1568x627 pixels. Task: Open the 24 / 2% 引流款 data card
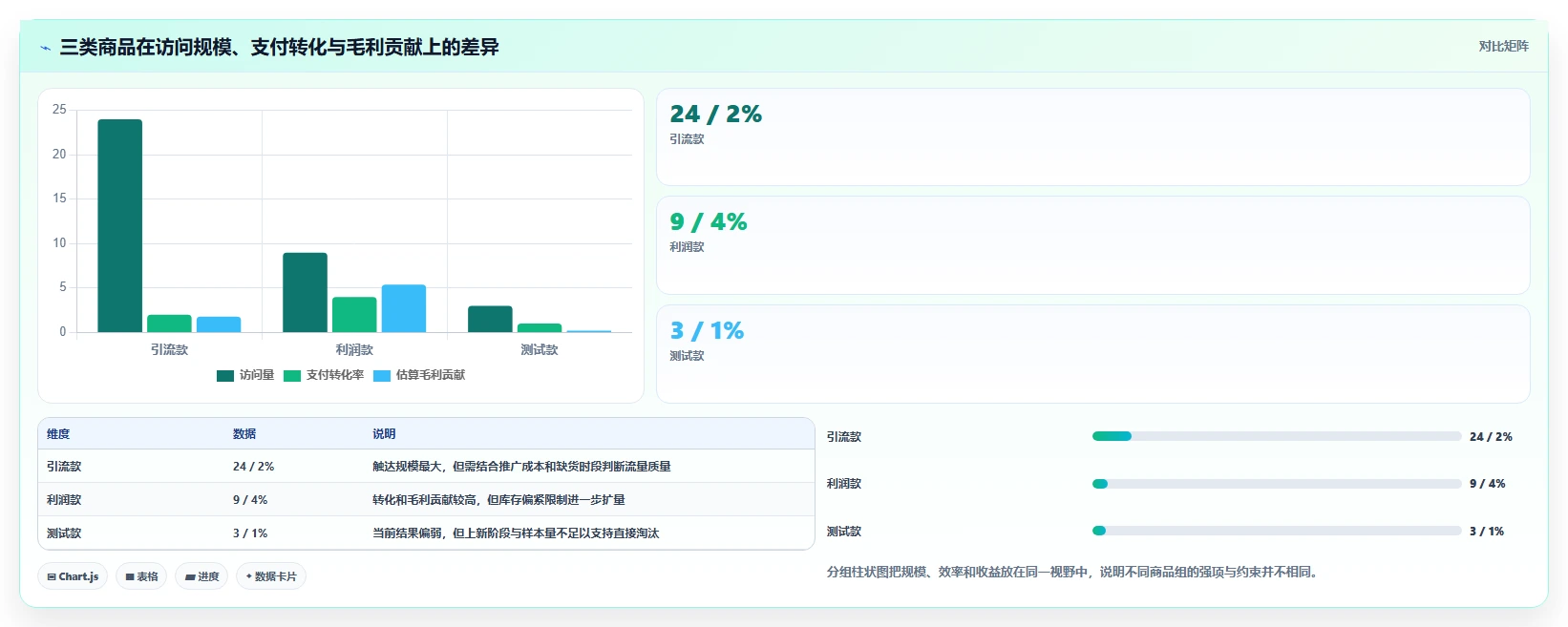[x=1093, y=137]
